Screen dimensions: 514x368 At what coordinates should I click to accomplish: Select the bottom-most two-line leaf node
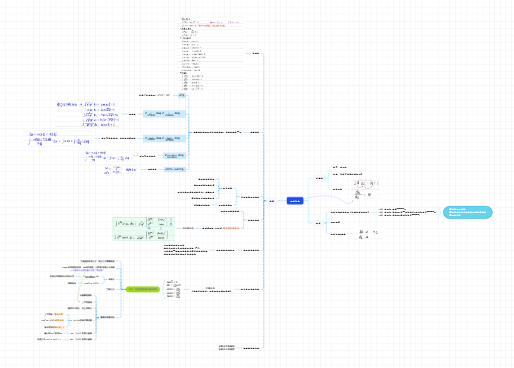click(227, 348)
